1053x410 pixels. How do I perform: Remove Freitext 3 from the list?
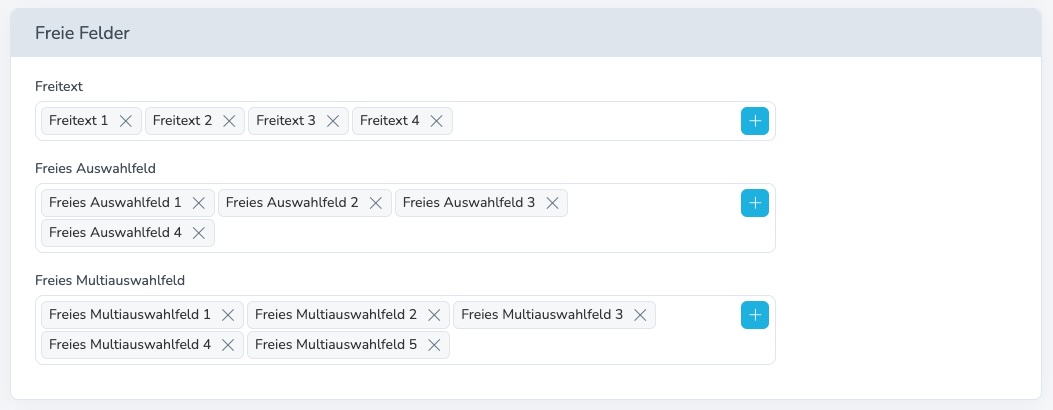coord(333,121)
